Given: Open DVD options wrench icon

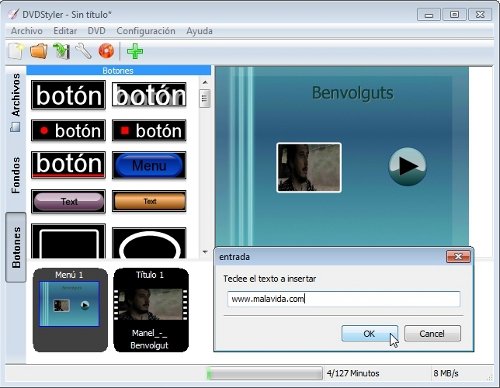Looking at the screenshot, I should (83, 51).
